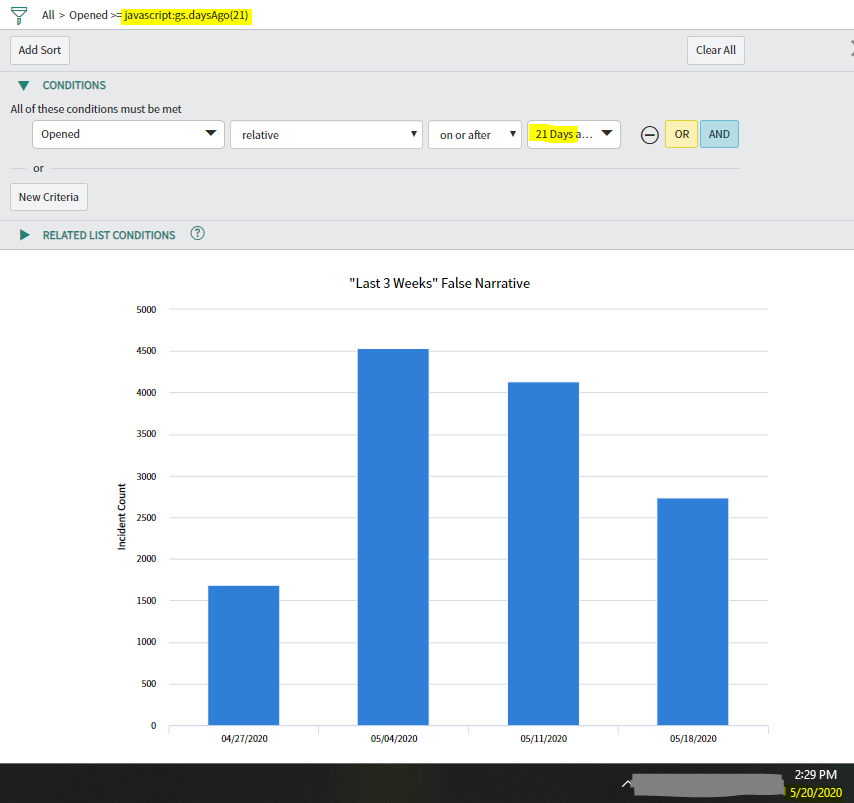Click the Clear All button

(x=715, y=50)
